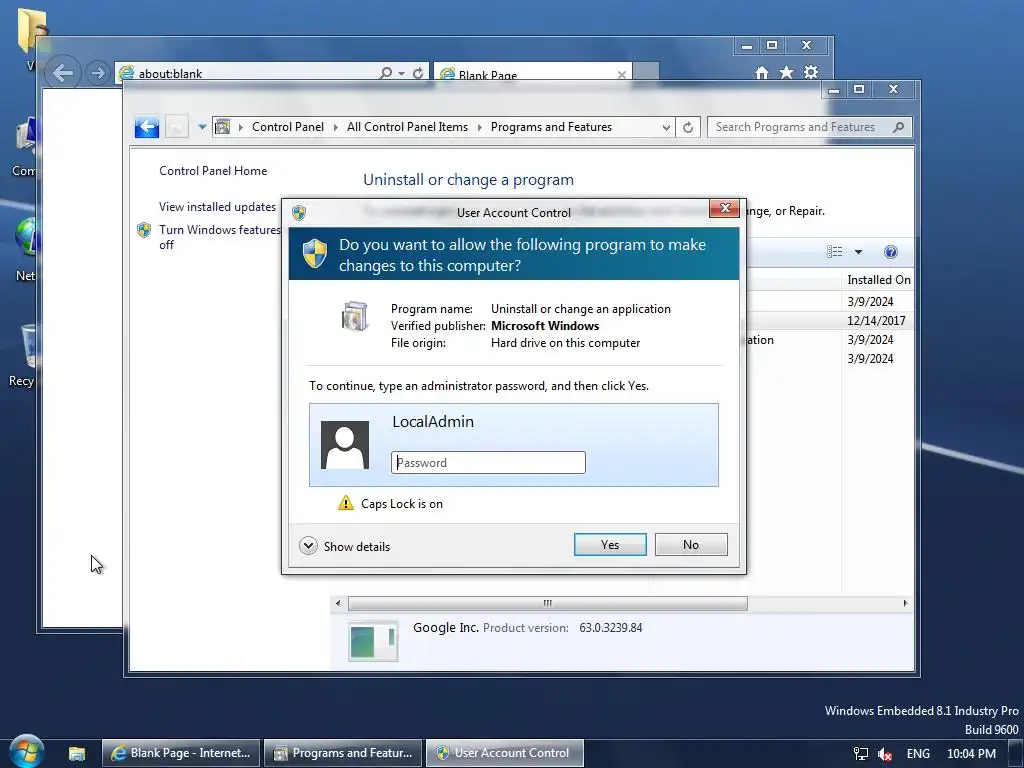Select the LocalAdmin user avatar
Screen dimensions: 1024x768
click(345, 445)
